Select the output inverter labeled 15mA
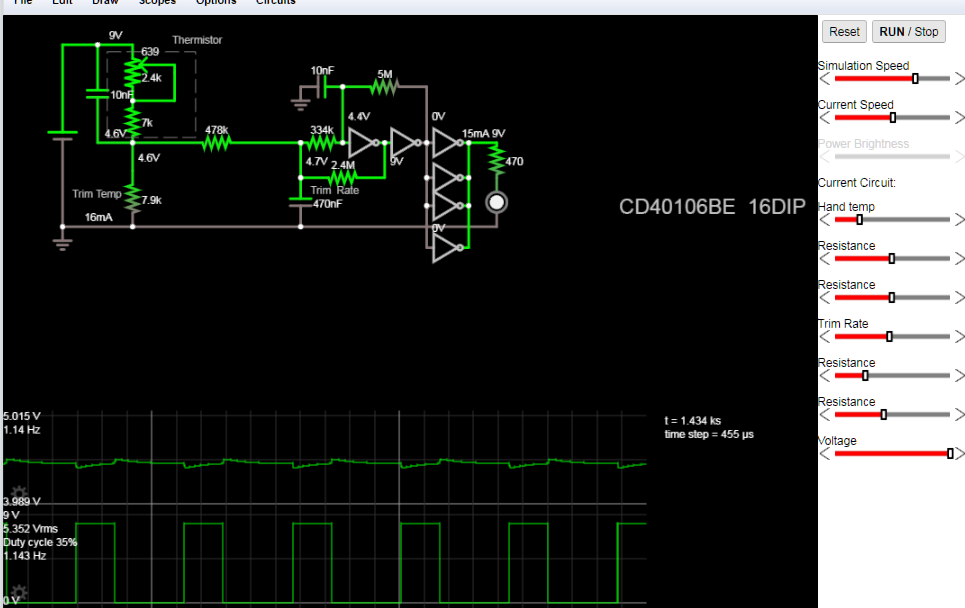 (448, 143)
